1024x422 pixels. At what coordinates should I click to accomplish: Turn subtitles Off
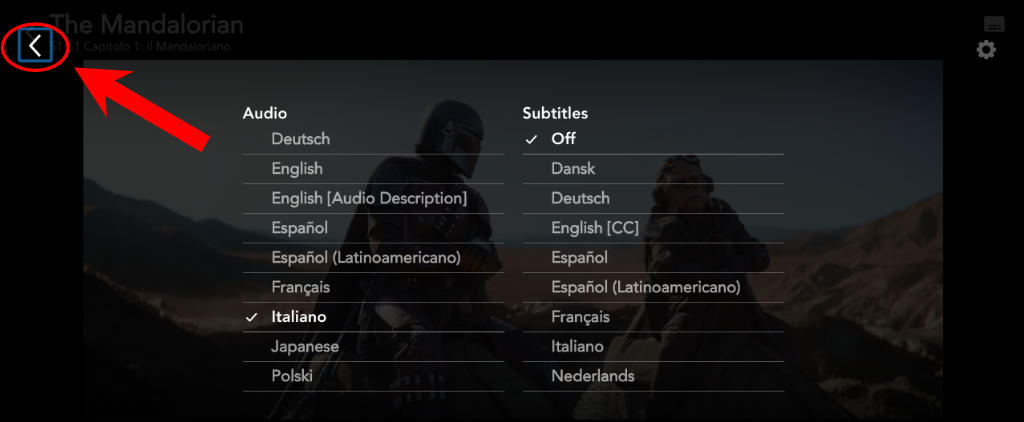click(653, 139)
